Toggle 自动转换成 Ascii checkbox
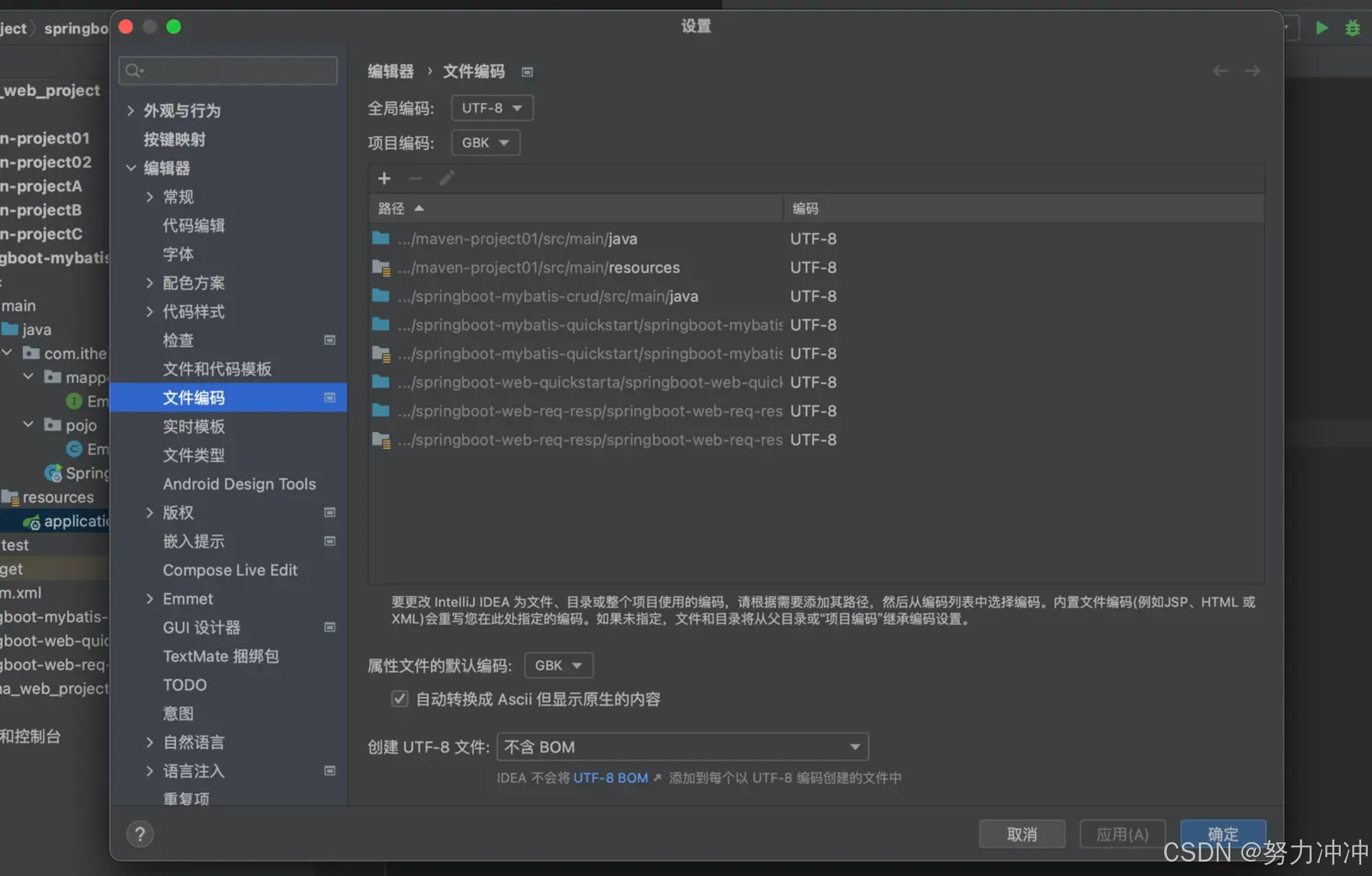Image resolution: width=1372 pixels, height=876 pixels. pos(400,699)
